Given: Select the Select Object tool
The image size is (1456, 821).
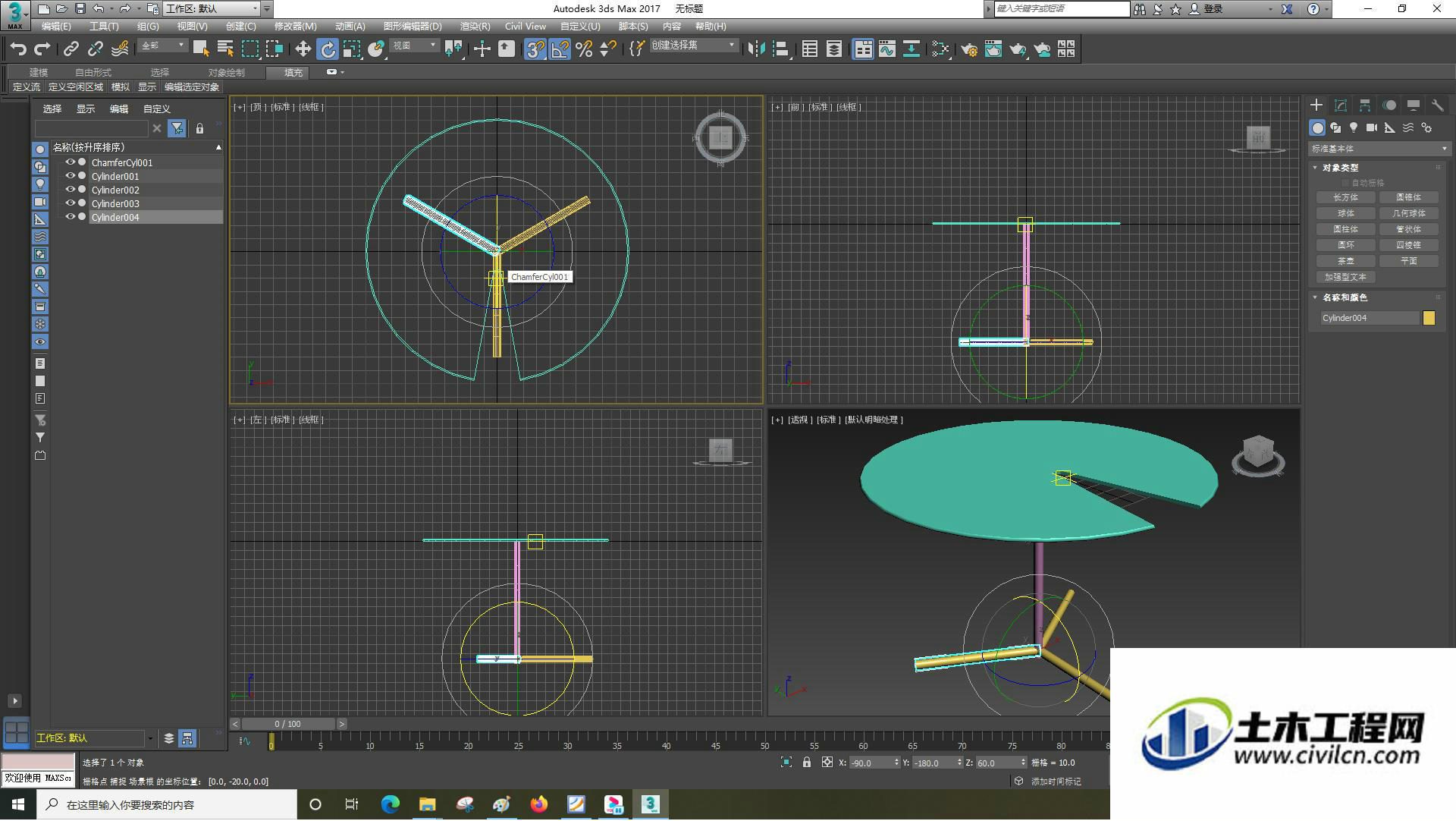Looking at the screenshot, I should [x=201, y=49].
